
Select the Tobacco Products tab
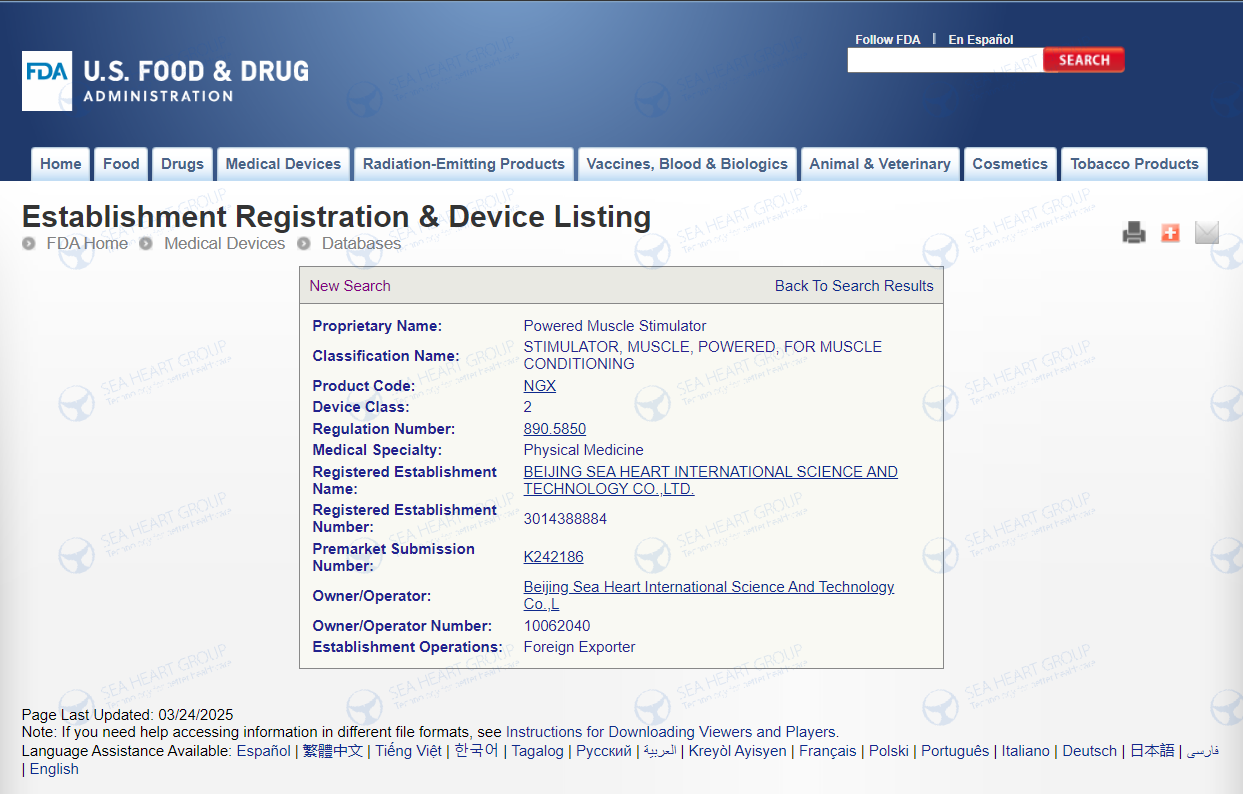pos(1134,164)
